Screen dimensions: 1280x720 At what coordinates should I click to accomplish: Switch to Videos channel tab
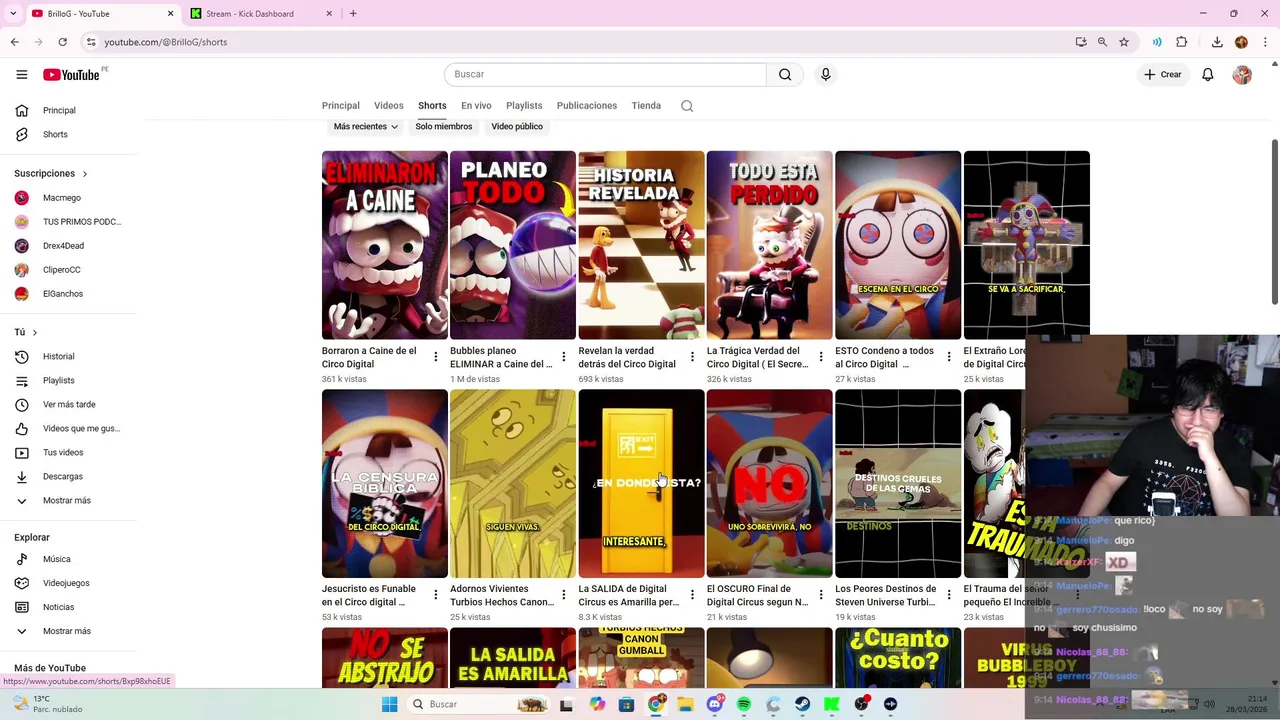pos(389,106)
